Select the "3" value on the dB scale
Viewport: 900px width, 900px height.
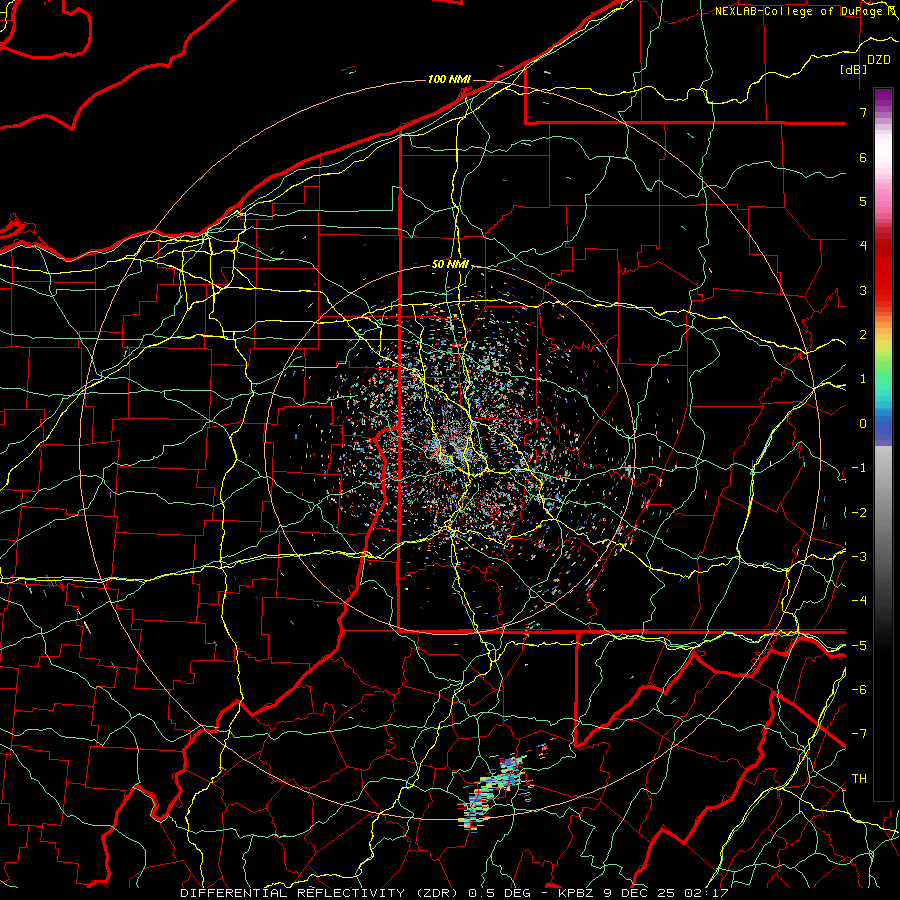[863, 290]
